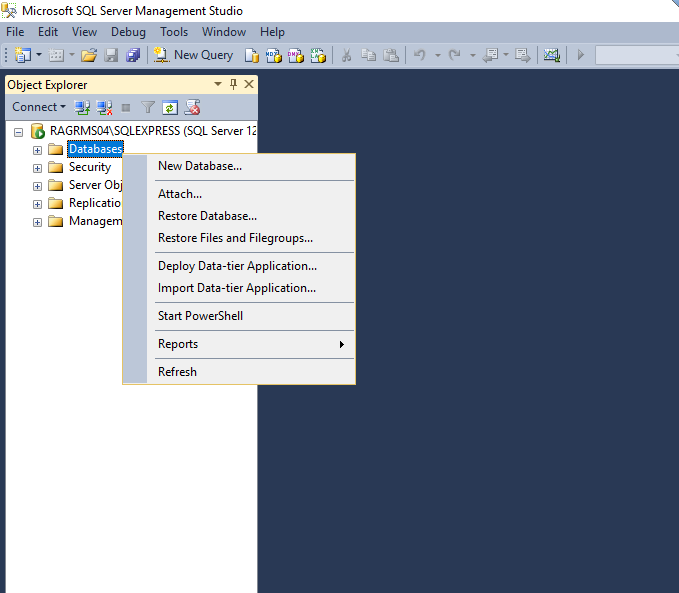The height and width of the screenshot is (593, 679).
Task: Click the Navigate Backward icon
Action: pos(490,55)
